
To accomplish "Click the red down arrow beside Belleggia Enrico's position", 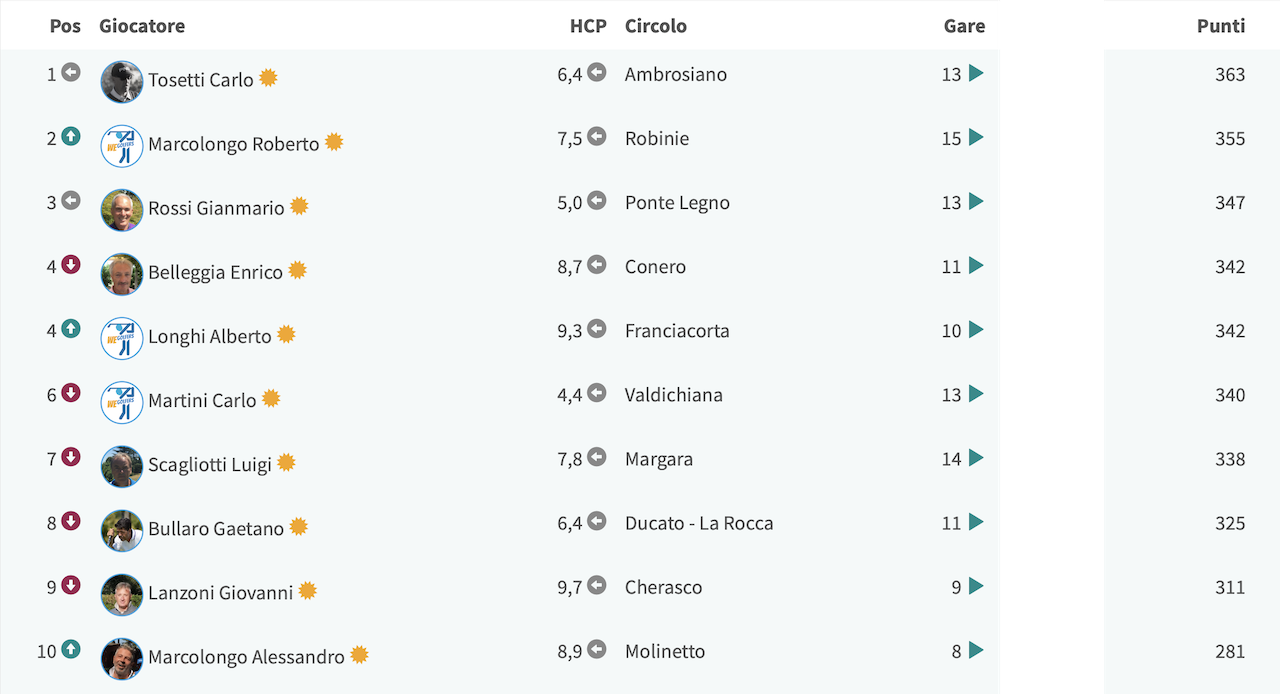I will click(x=71, y=265).
